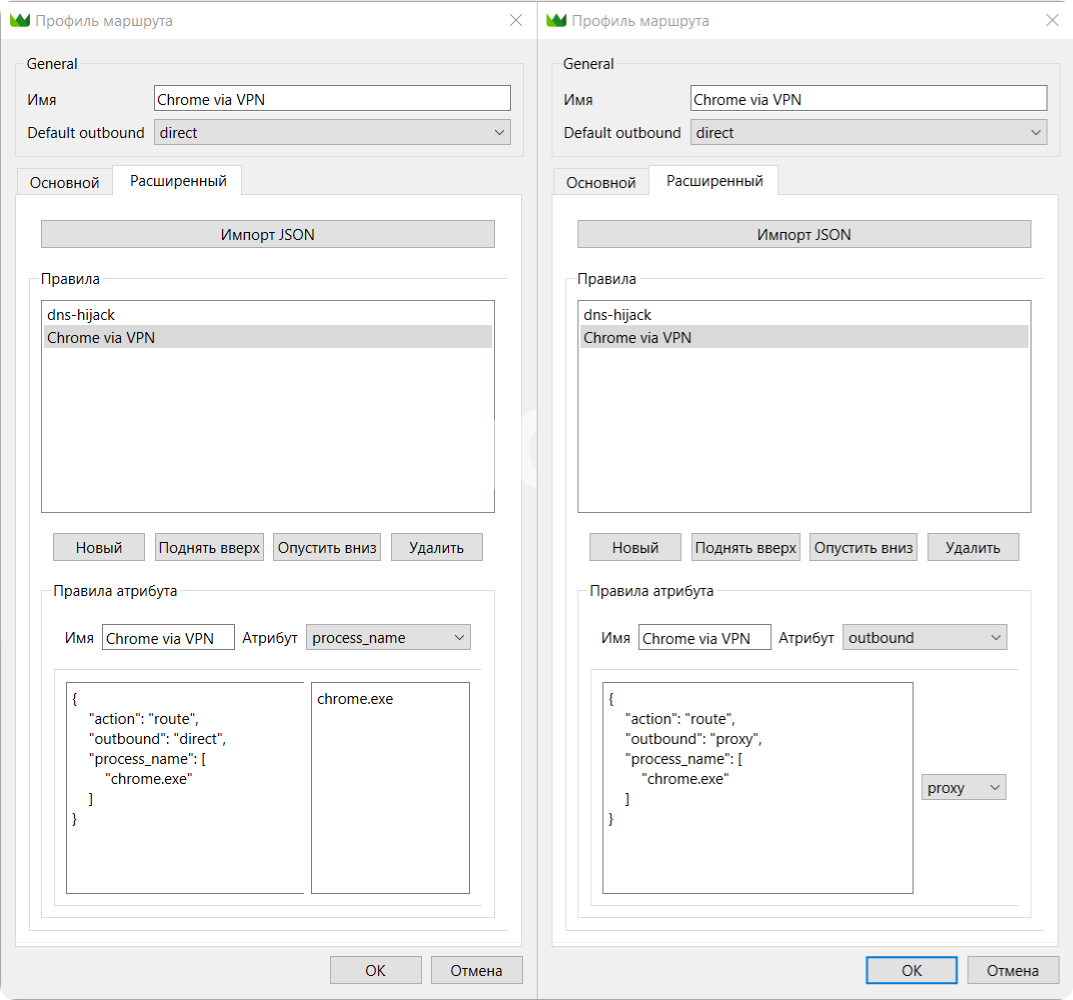Select the Расширенный tab in the right window
This screenshot has width=1073, height=1000.
pos(714,181)
